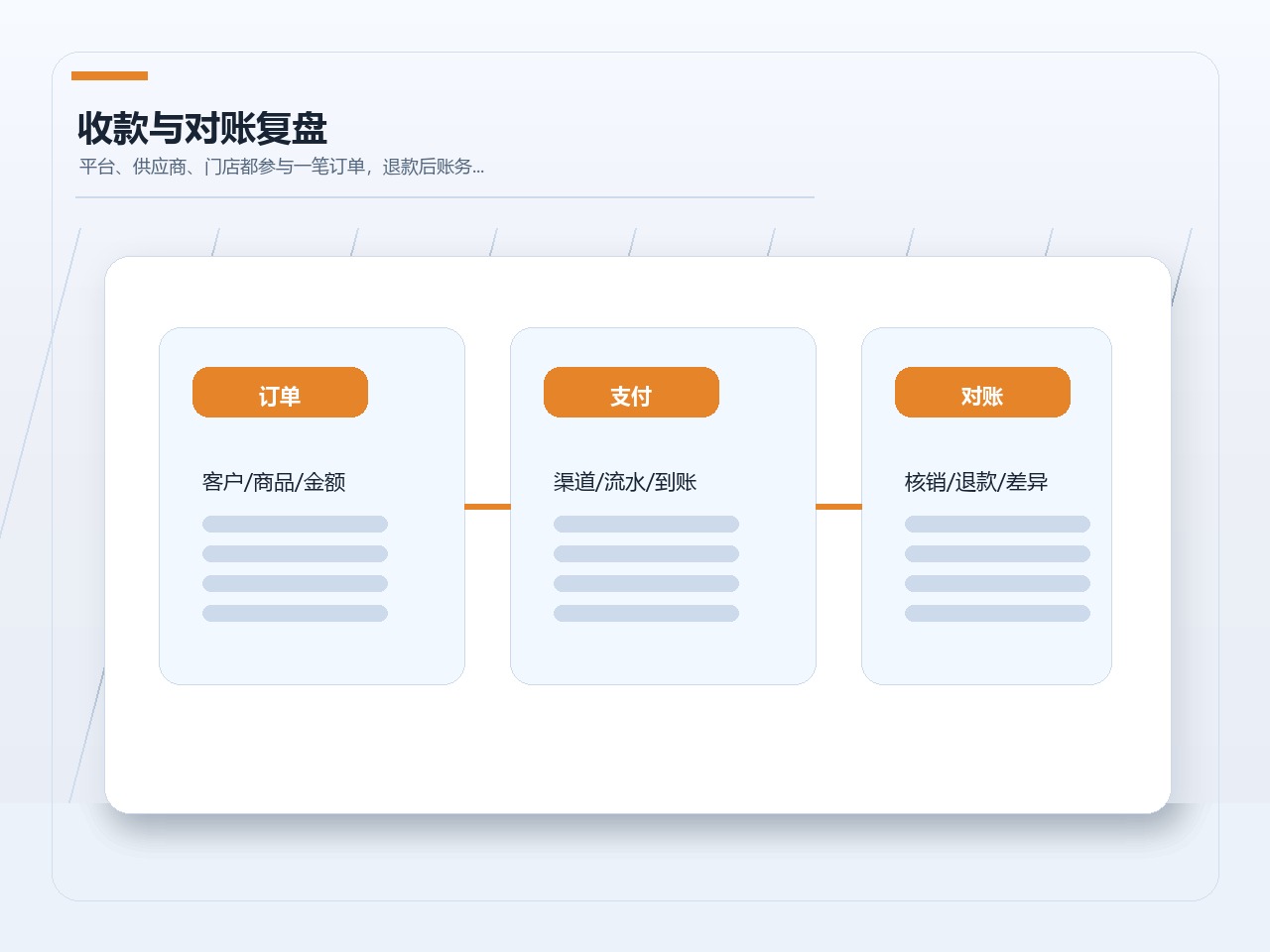1270x952 pixels.
Task: Click the connector between 订单 and 支付 cards
Action: [487, 507]
